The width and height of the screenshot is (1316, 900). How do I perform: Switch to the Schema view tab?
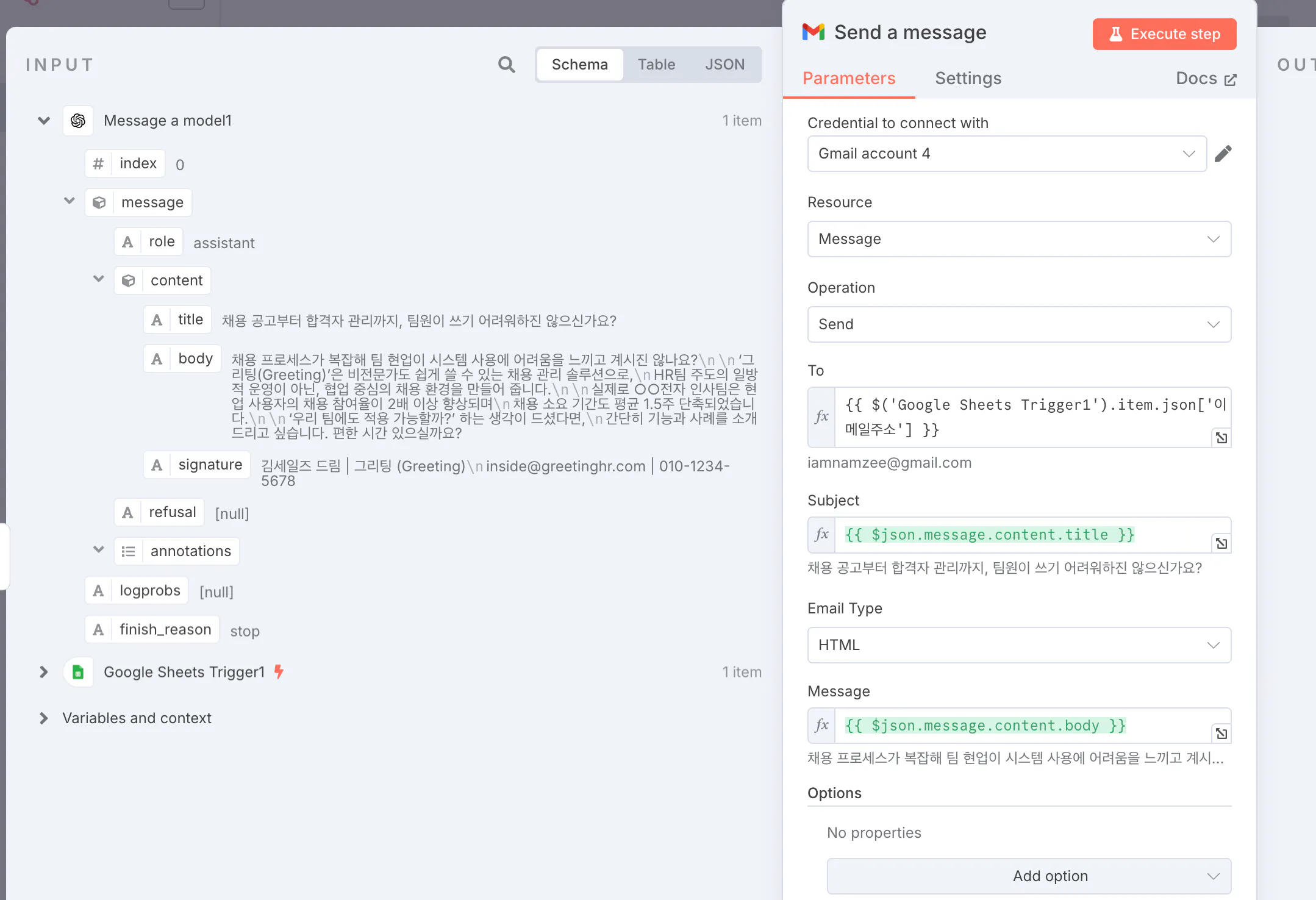[x=580, y=65]
